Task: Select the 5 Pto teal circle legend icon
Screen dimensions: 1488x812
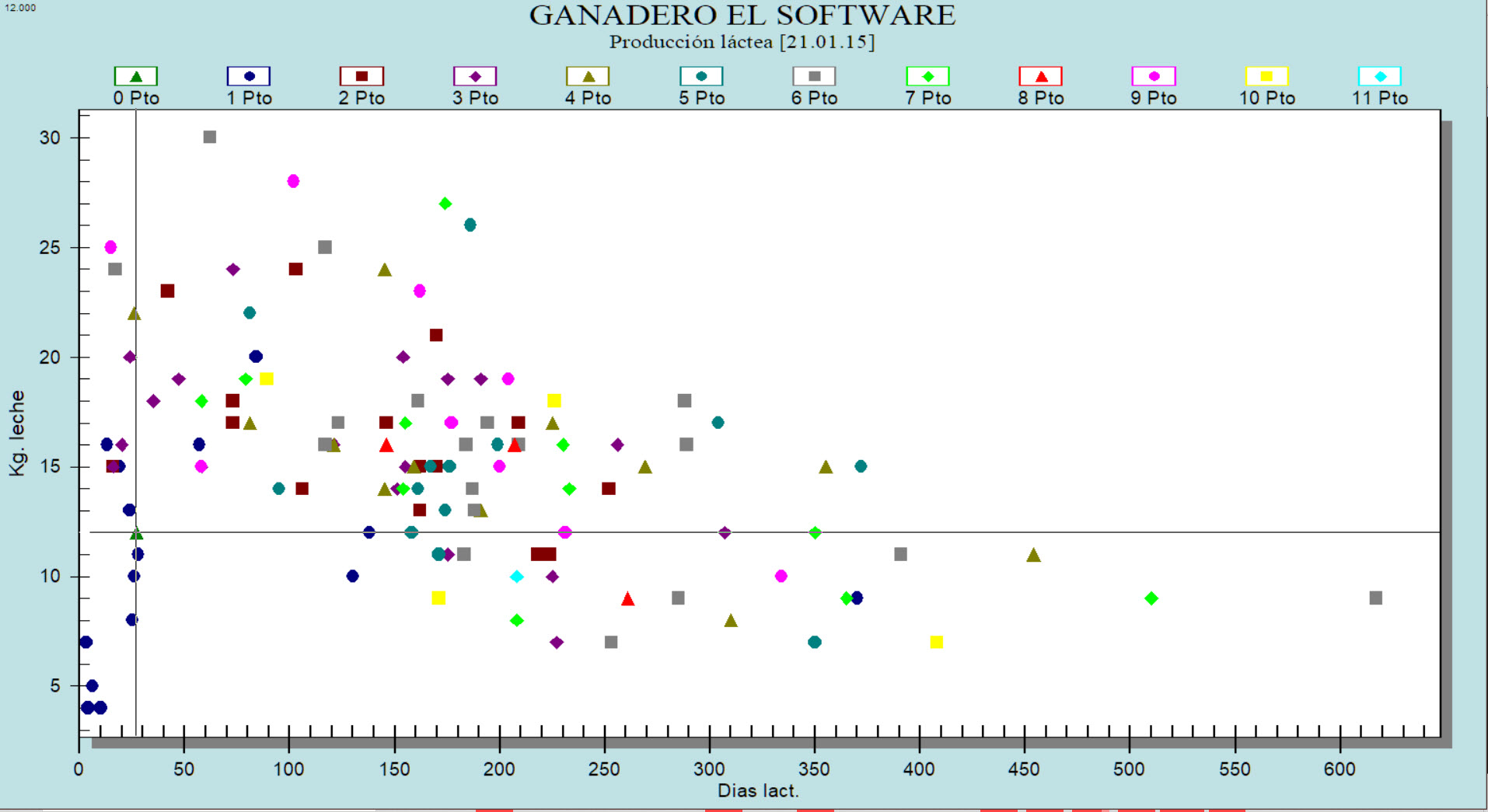Action: pos(701,76)
